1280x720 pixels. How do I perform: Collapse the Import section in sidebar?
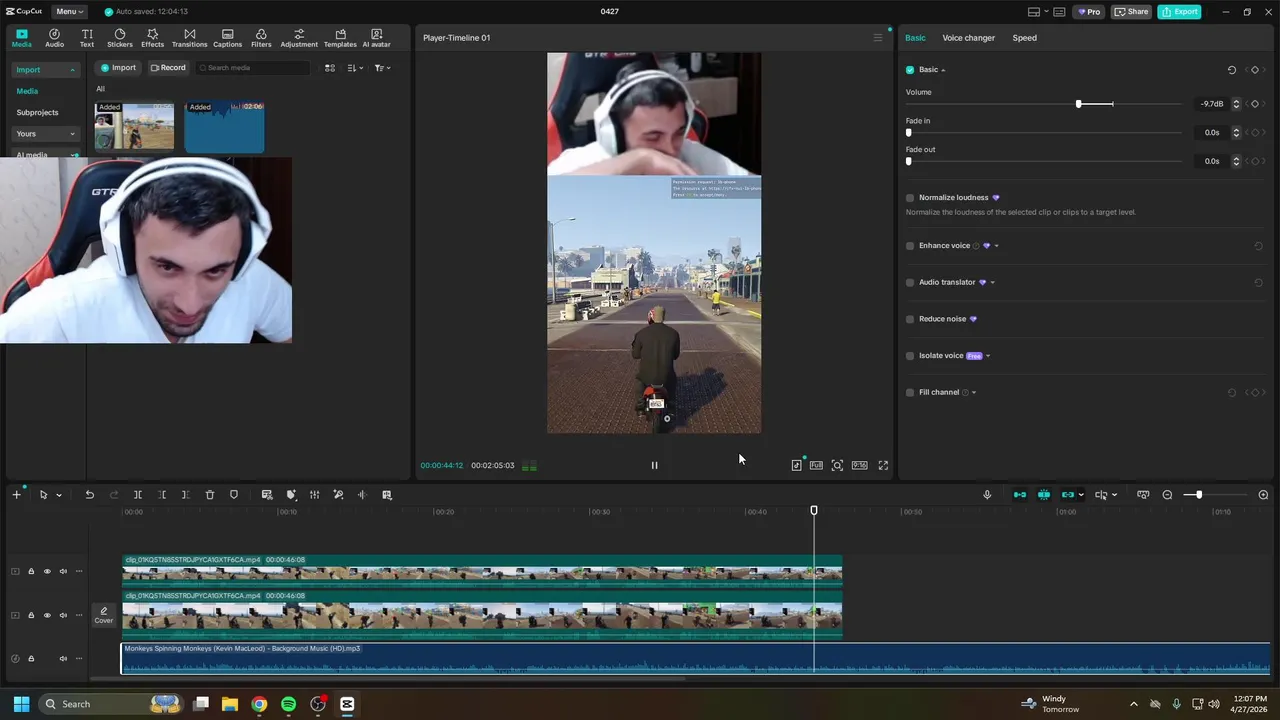click(x=72, y=70)
